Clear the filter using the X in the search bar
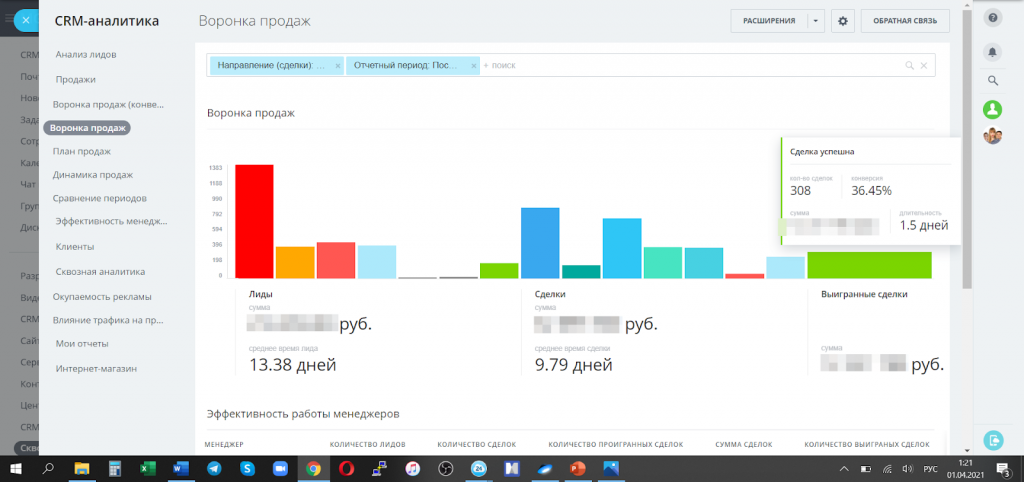This screenshot has width=1024, height=482. tap(923, 65)
